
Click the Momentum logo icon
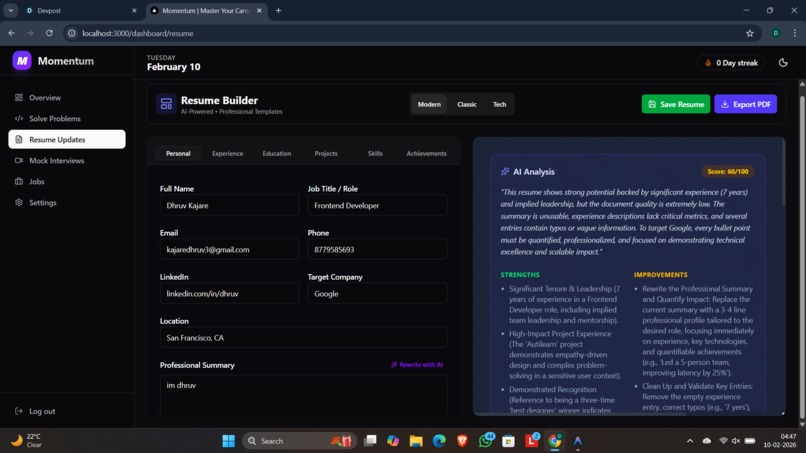point(22,61)
